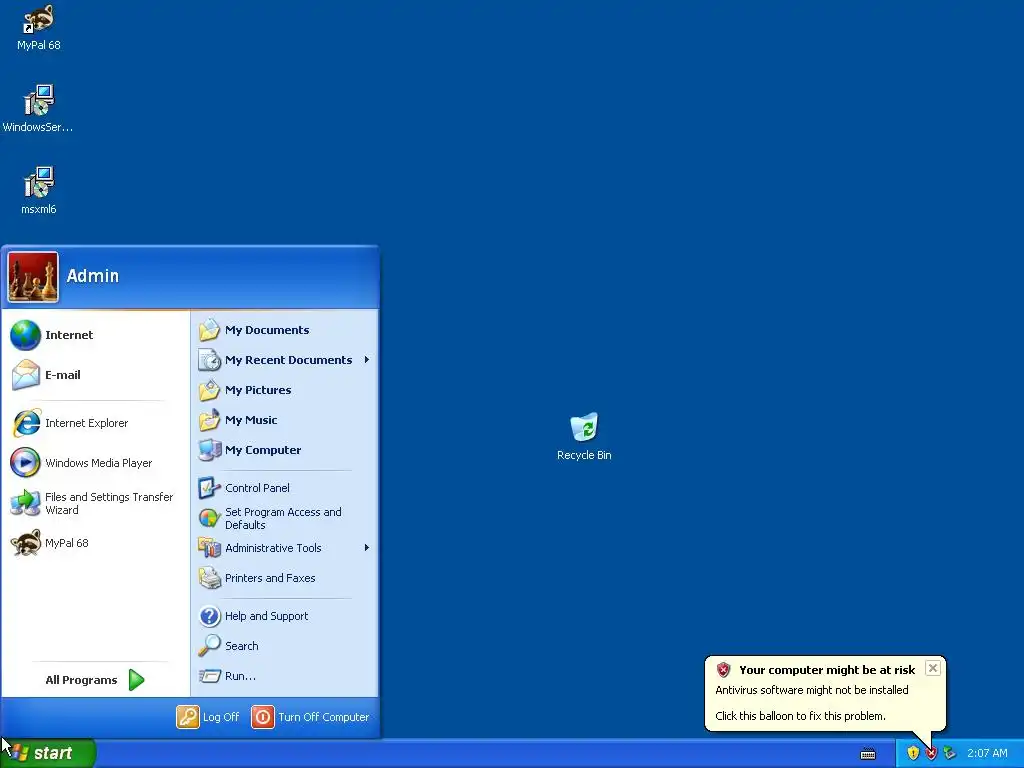Click the red Security Center shield tray icon

click(x=931, y=754)
